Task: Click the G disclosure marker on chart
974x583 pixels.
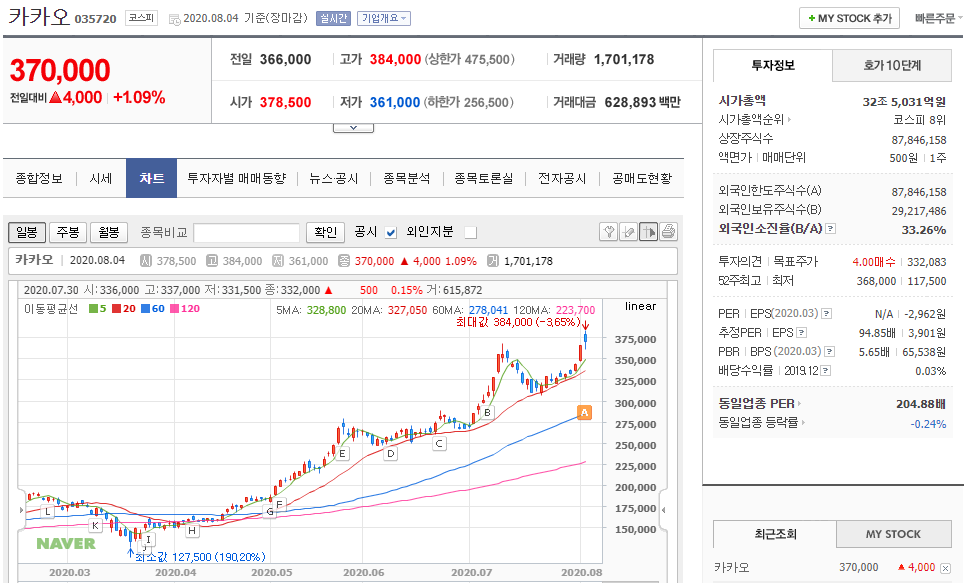Action: click(270, 512)
